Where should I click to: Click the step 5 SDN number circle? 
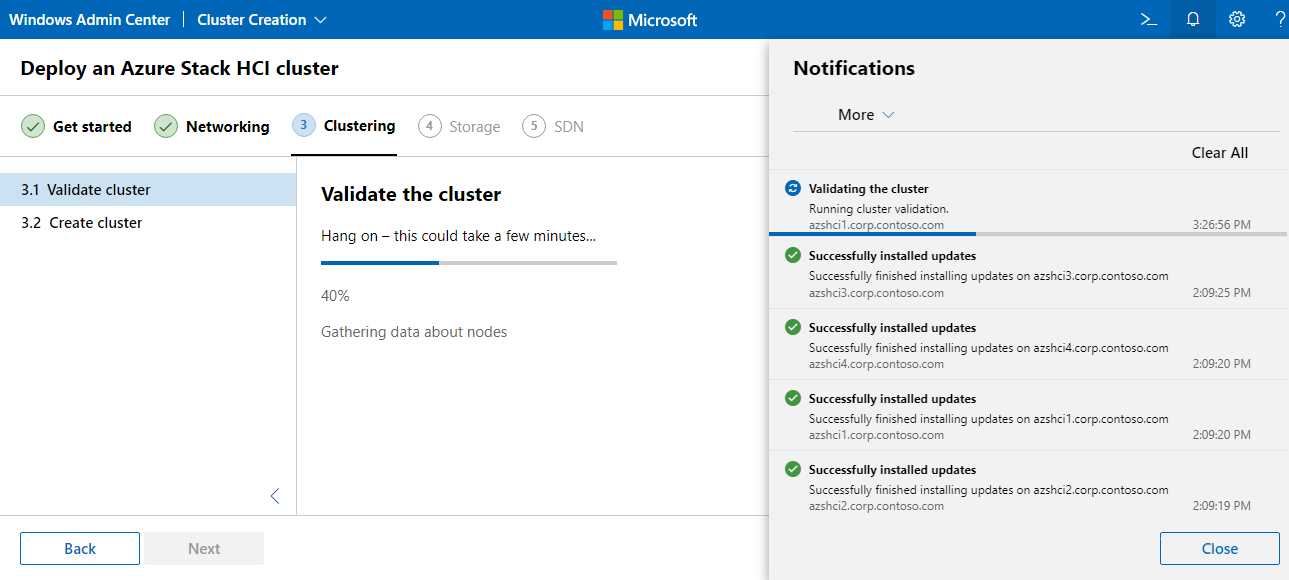click(534, 126)
